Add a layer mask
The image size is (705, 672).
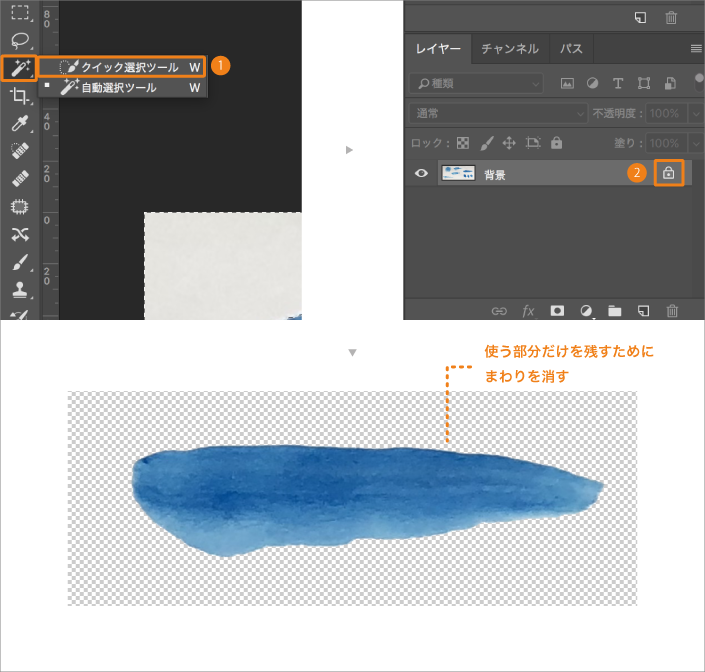pyautogui.click(x=557, y=311)
